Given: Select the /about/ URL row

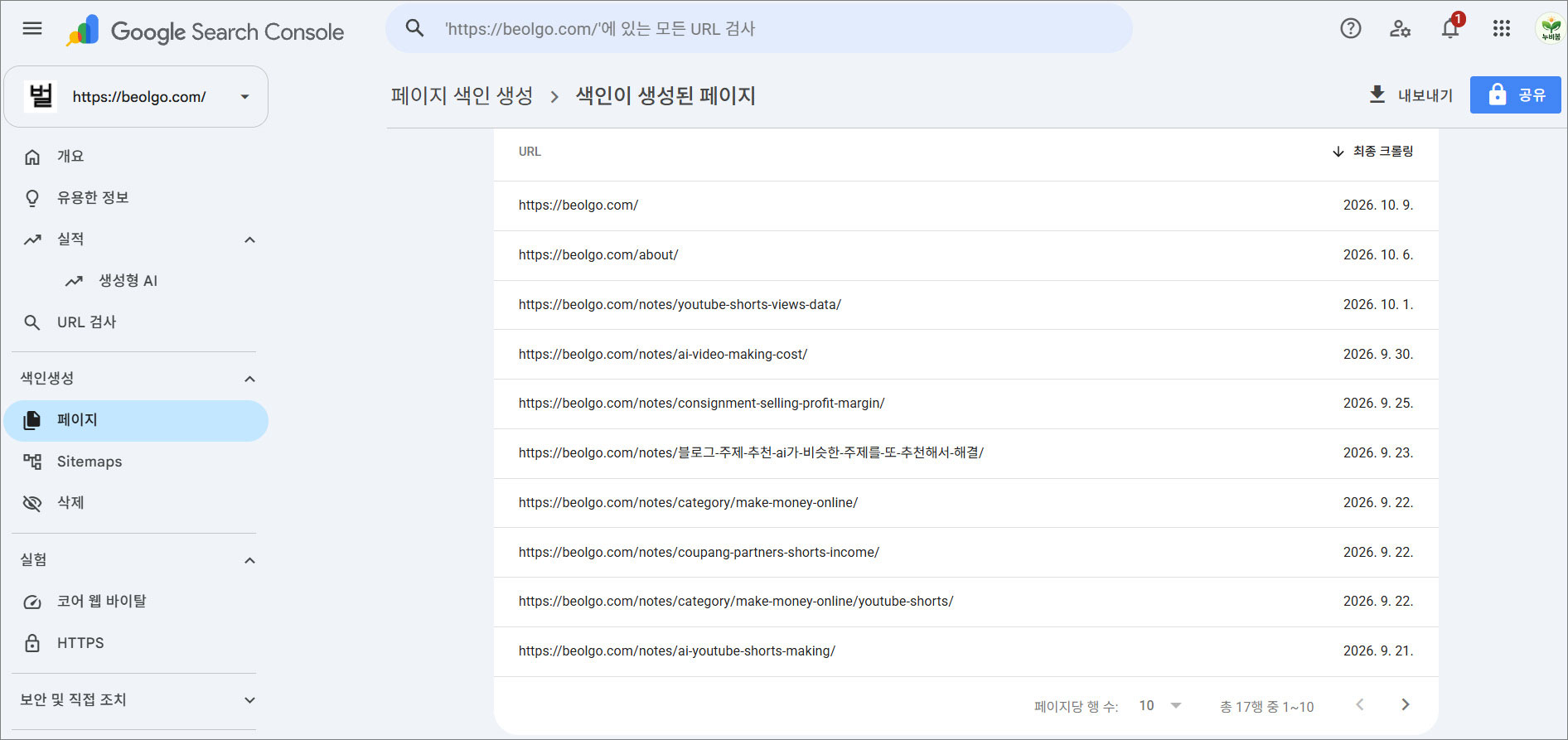Looking at the screenshot, I should [965, 255].
